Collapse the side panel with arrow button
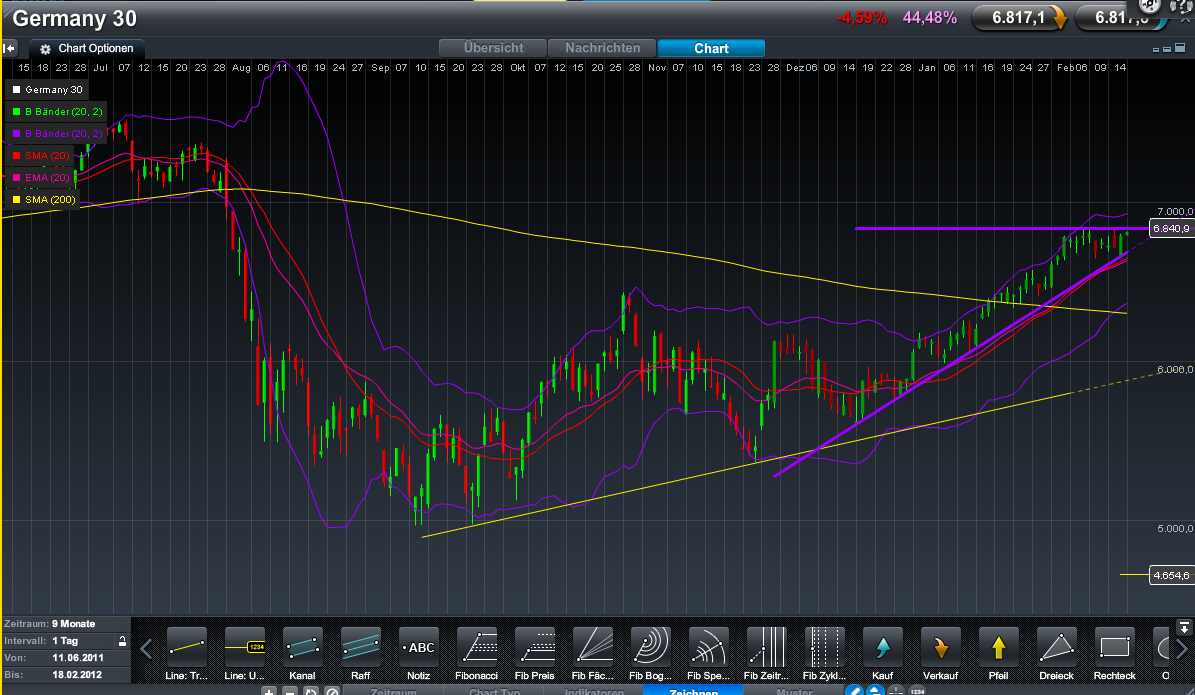This screenshot has width=1195, height=695. coord(10,48)
